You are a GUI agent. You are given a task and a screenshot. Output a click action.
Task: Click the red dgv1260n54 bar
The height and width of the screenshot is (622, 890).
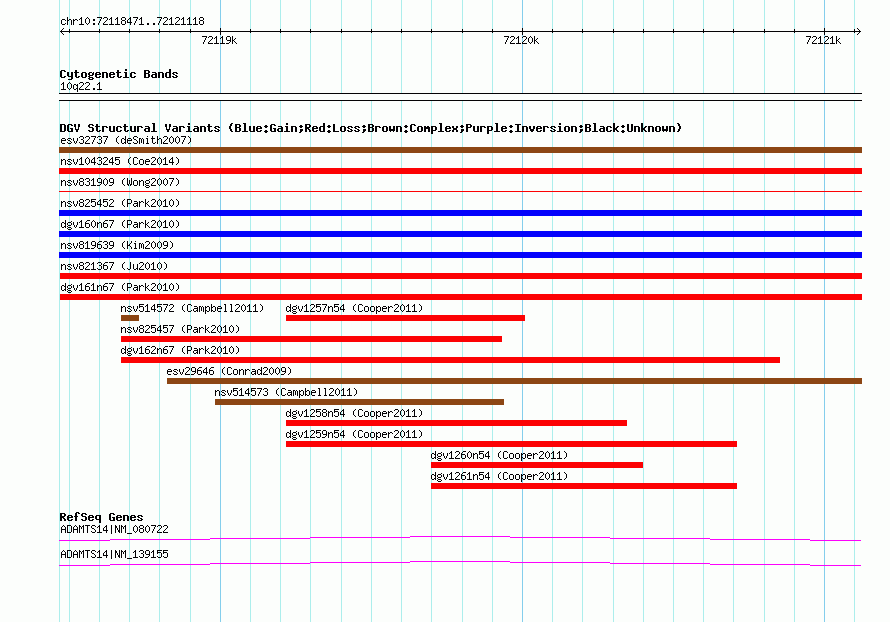click(x=537, y=465)
